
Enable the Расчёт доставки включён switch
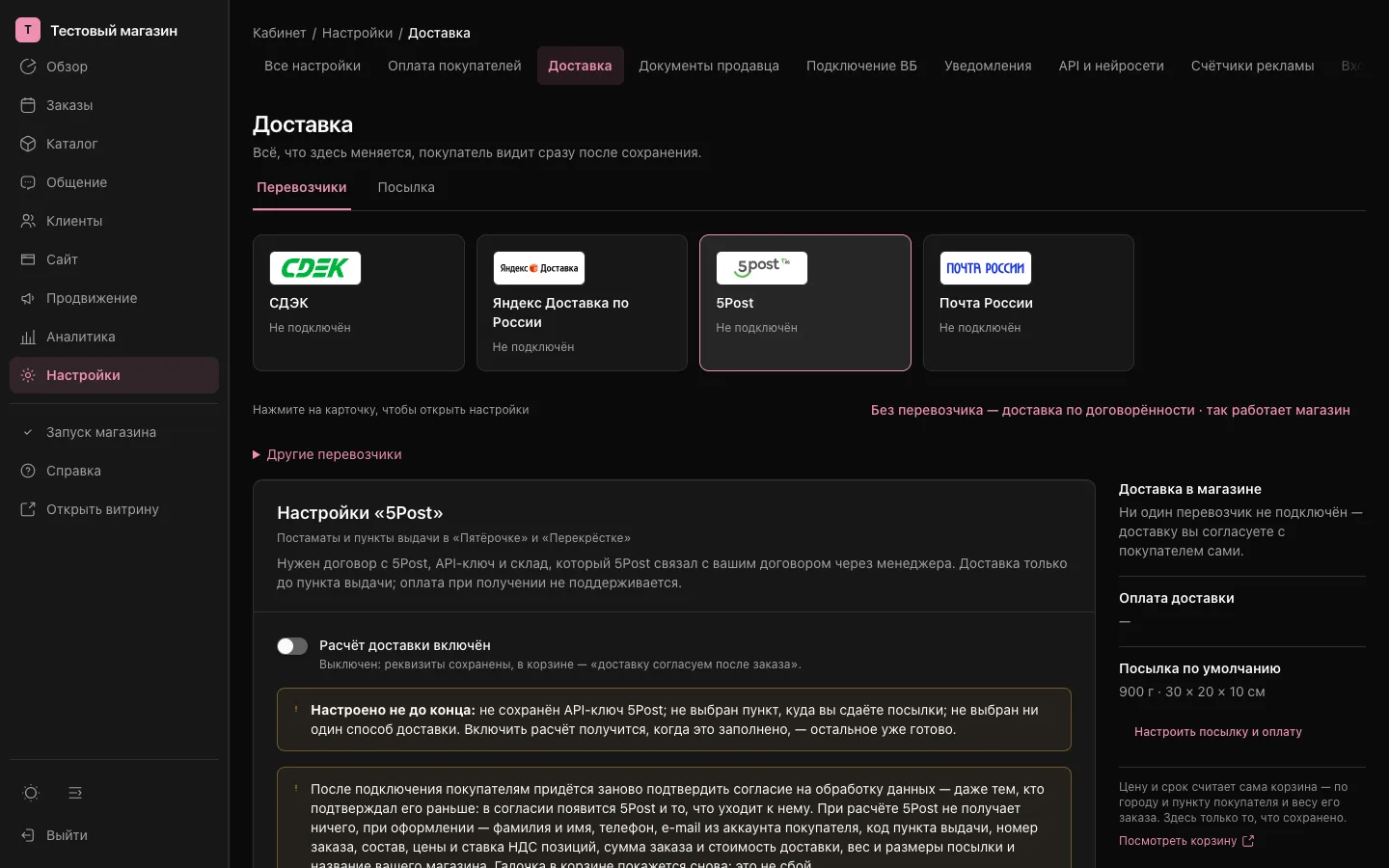(292, 646)
